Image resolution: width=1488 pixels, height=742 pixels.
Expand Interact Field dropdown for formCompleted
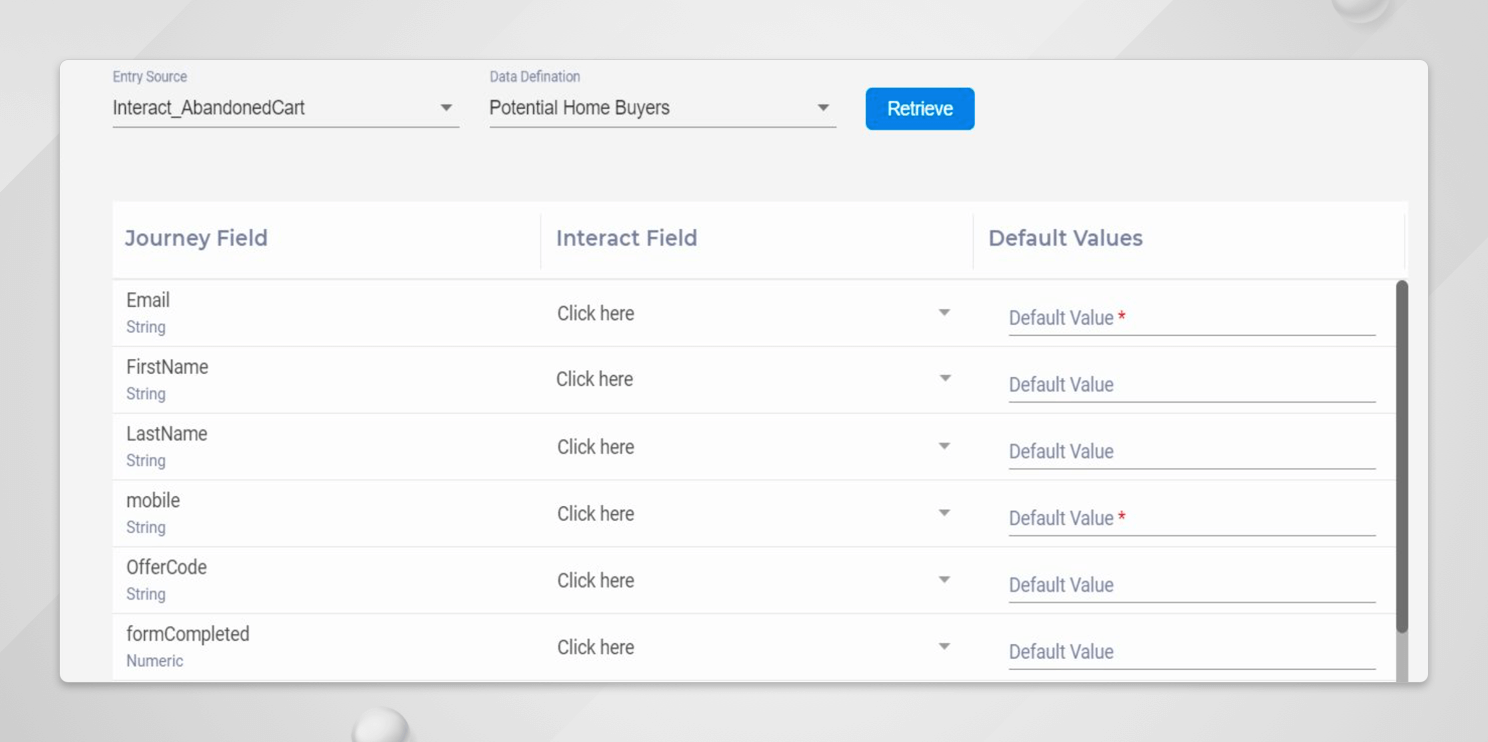[x=753, y=647]
